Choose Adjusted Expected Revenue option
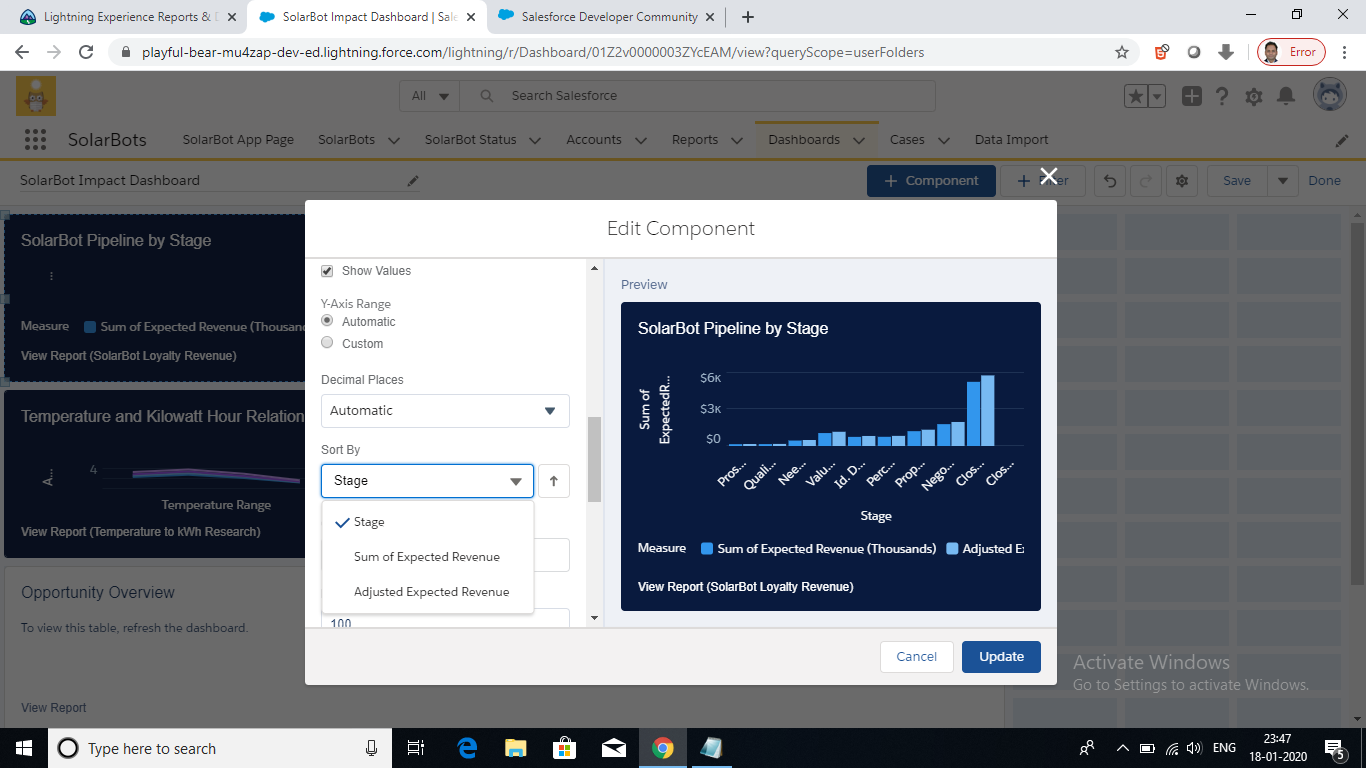The image size is (1366, 768). click(428, 592)
